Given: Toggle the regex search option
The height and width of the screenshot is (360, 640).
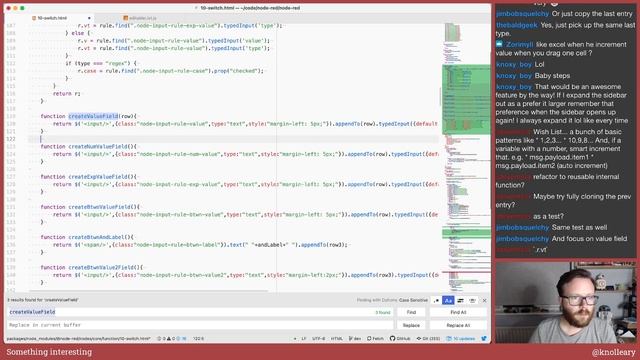Looking at the screenshot, I should pos(436,300).
